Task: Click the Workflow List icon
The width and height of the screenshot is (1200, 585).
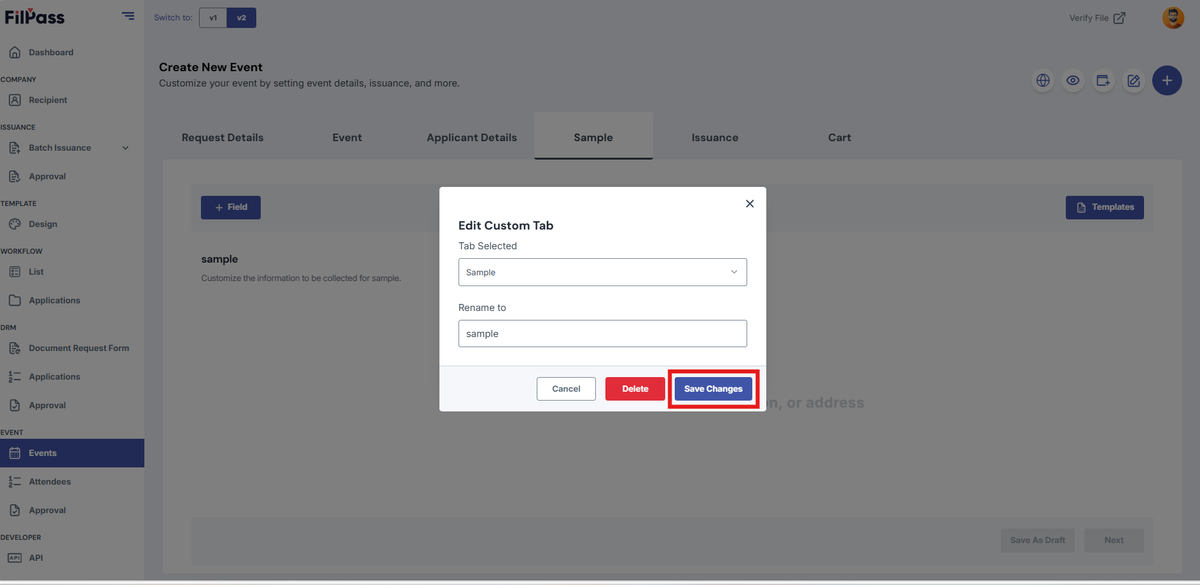Action: click(x=14, y=272)
